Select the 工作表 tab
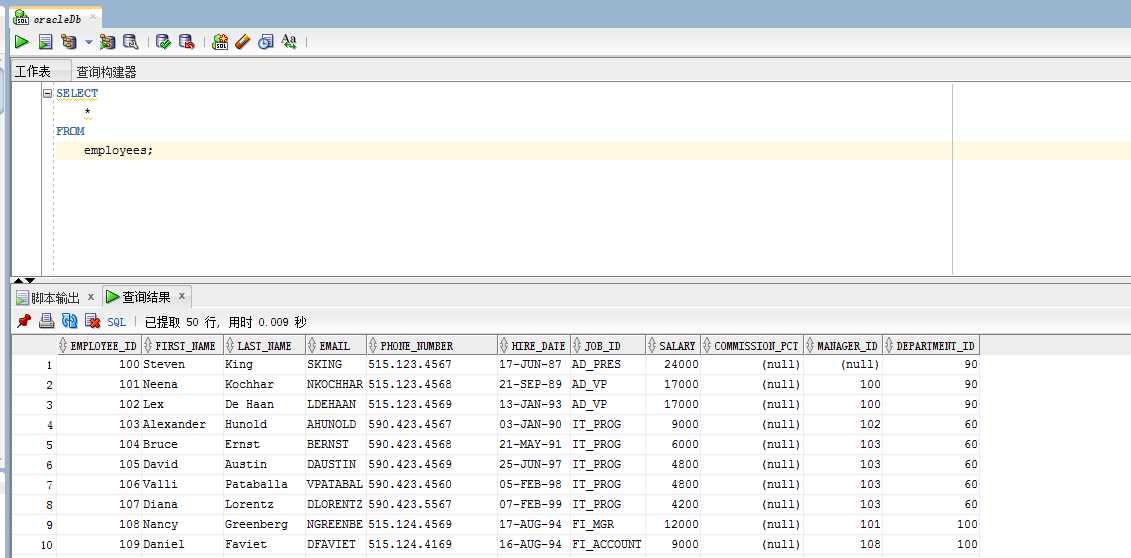This screenshot has height=558, width=1131. 33,71
